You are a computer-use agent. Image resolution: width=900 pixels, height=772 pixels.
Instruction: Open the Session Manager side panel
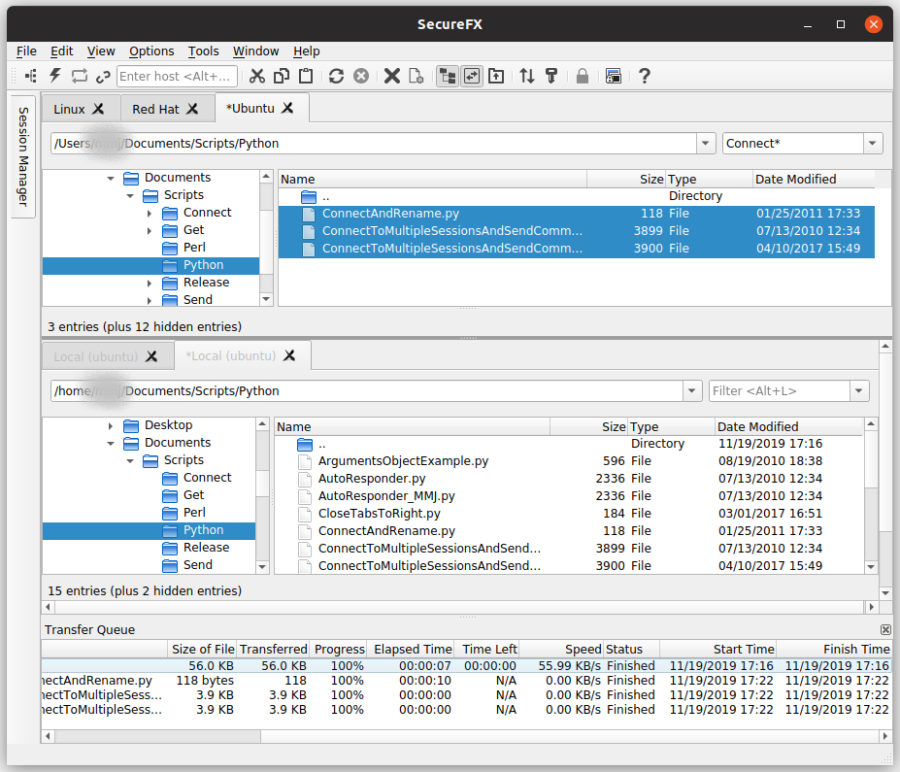pos(23,156)
